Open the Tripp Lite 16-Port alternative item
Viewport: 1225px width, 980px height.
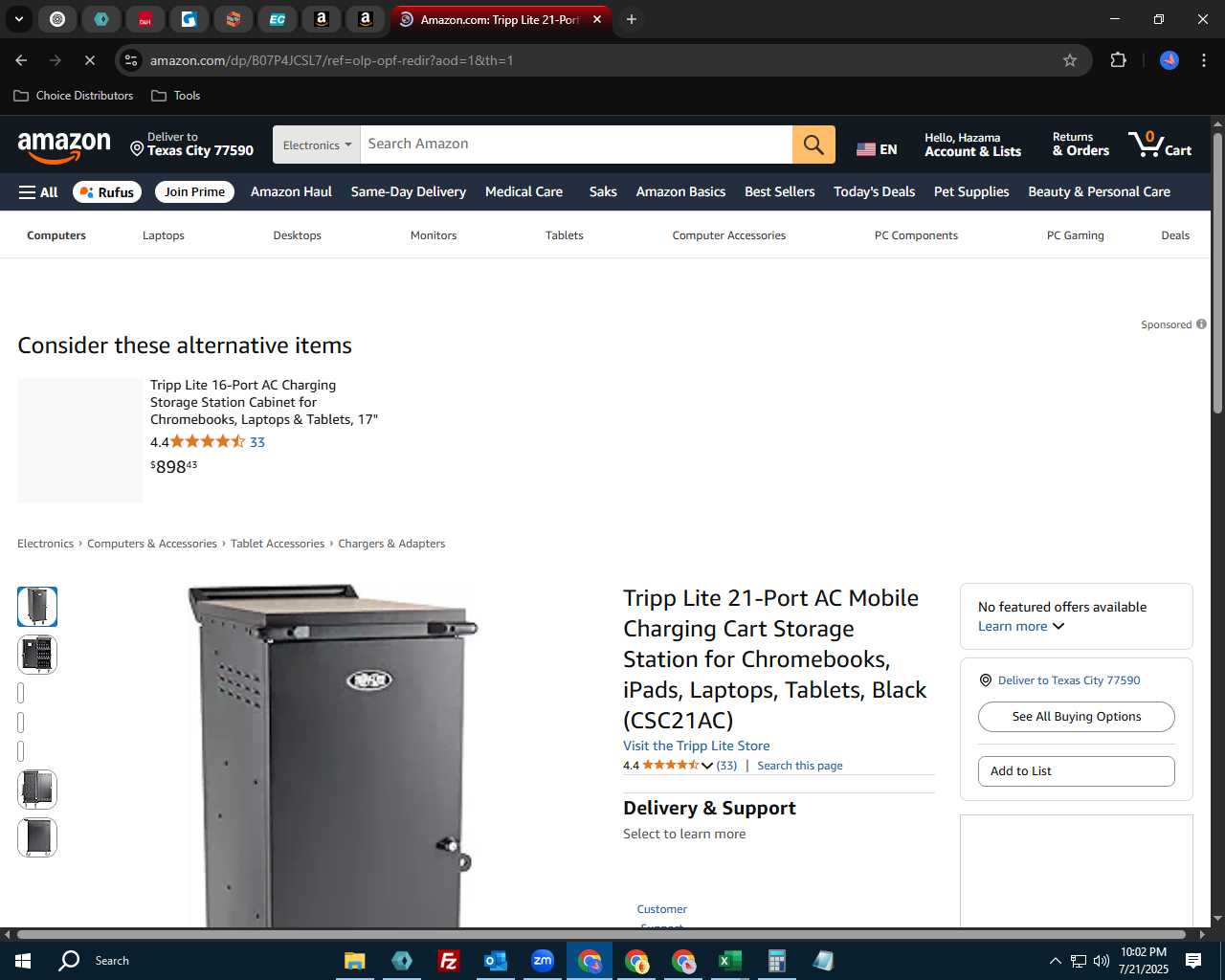click(264, 402)
